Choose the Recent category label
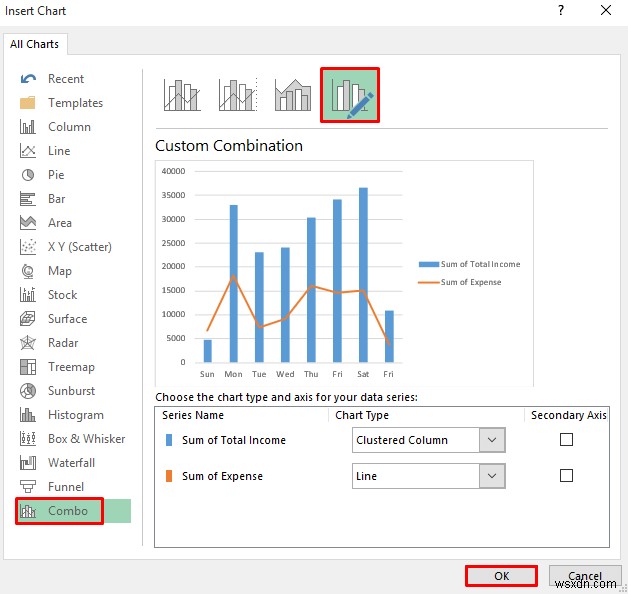 (66, 79)
